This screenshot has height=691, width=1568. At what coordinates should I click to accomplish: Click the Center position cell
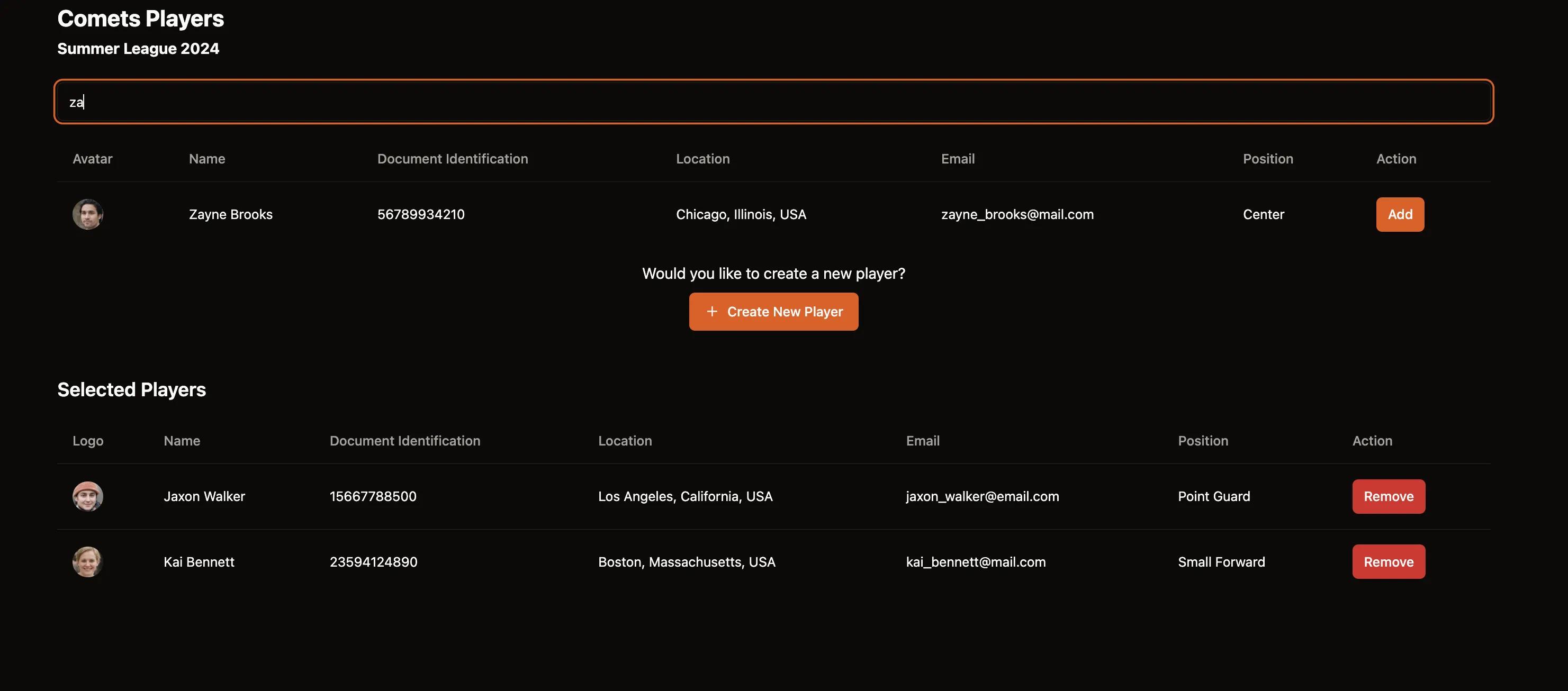click(1263, 214)
